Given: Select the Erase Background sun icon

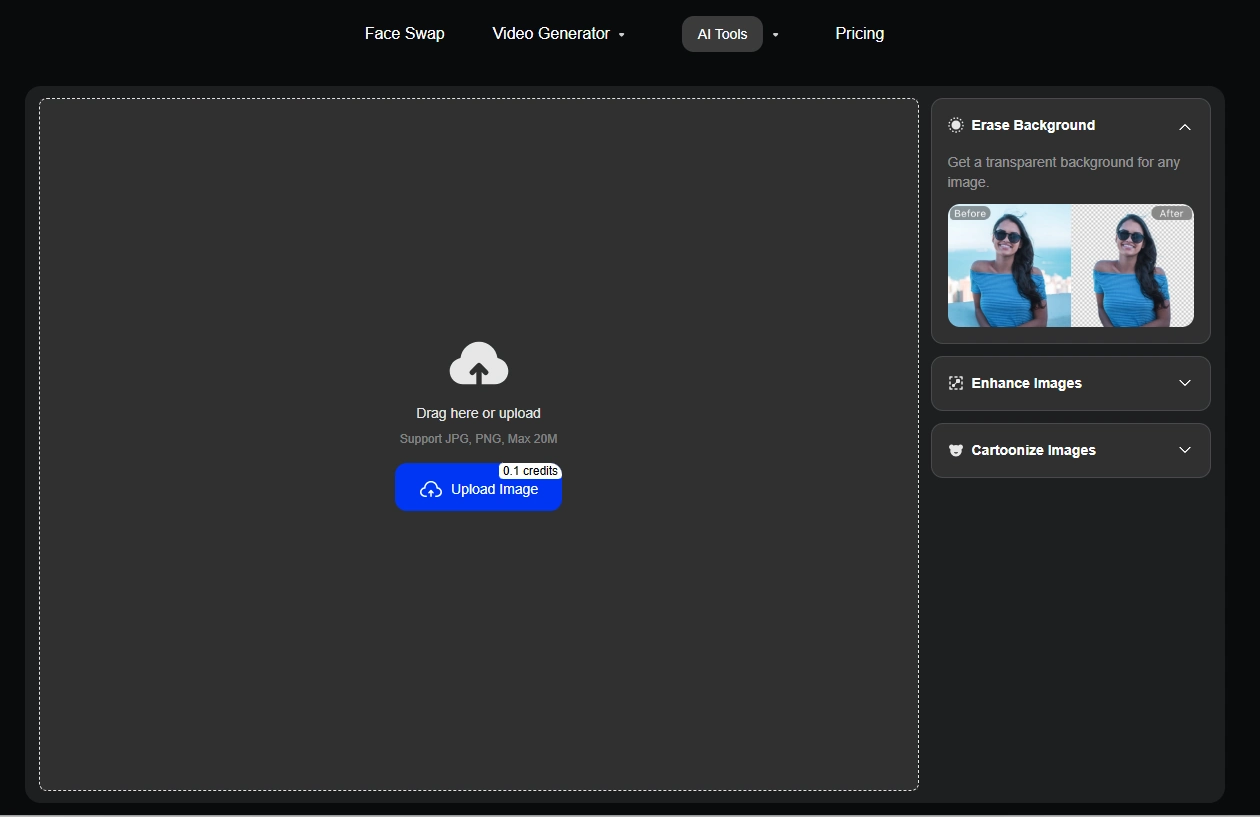Looking at the screenshot, I should click(x=955, y=125).
